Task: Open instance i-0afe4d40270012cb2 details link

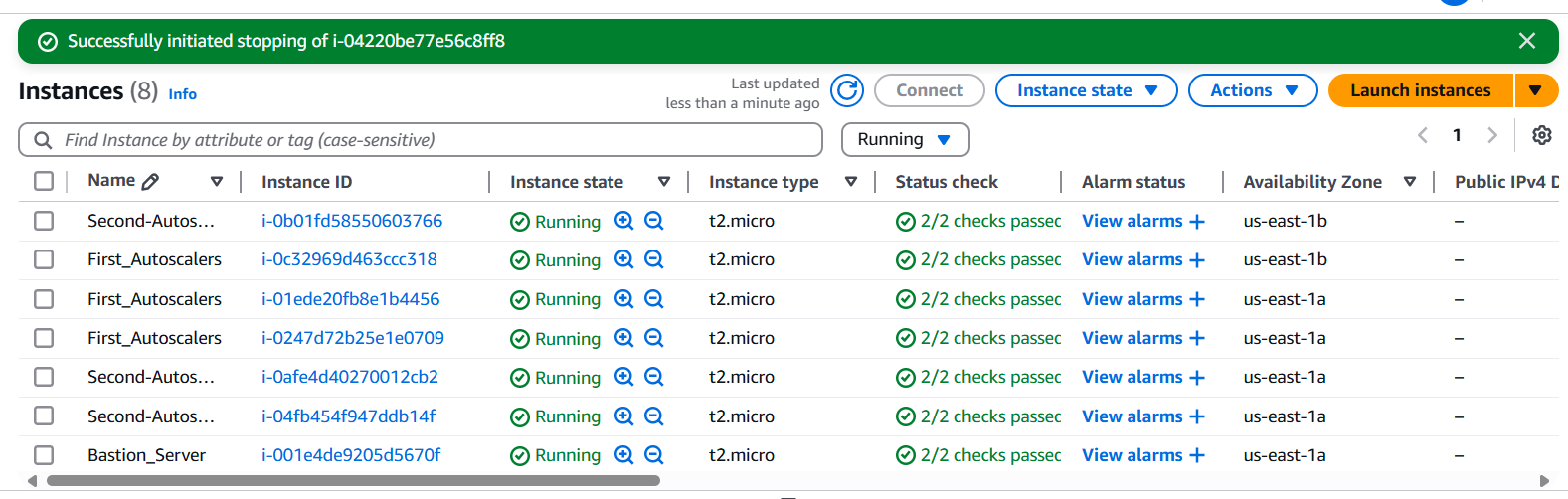Action: click(x=350, y=377)
